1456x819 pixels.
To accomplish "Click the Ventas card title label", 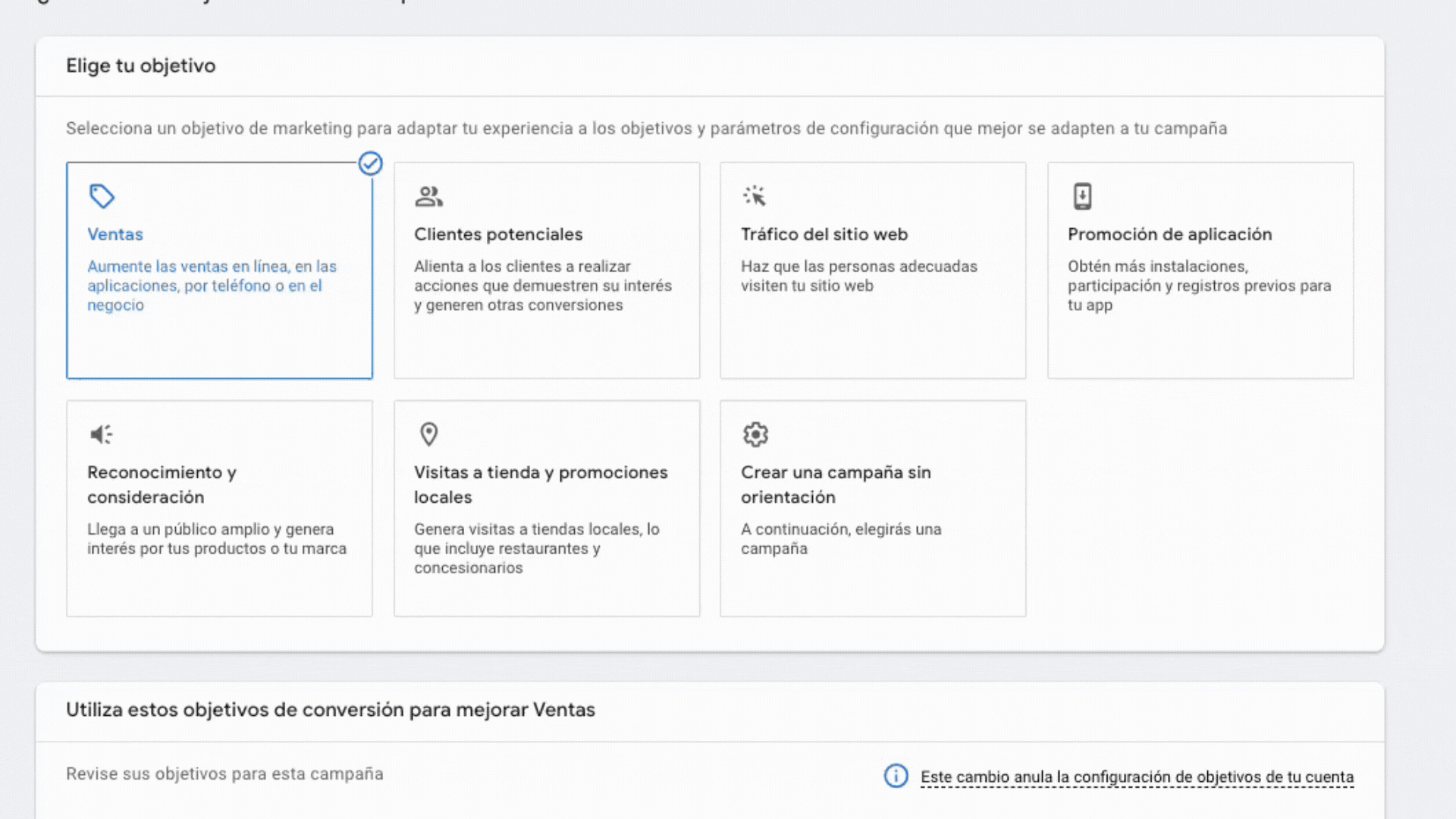I will coord(115,234).
